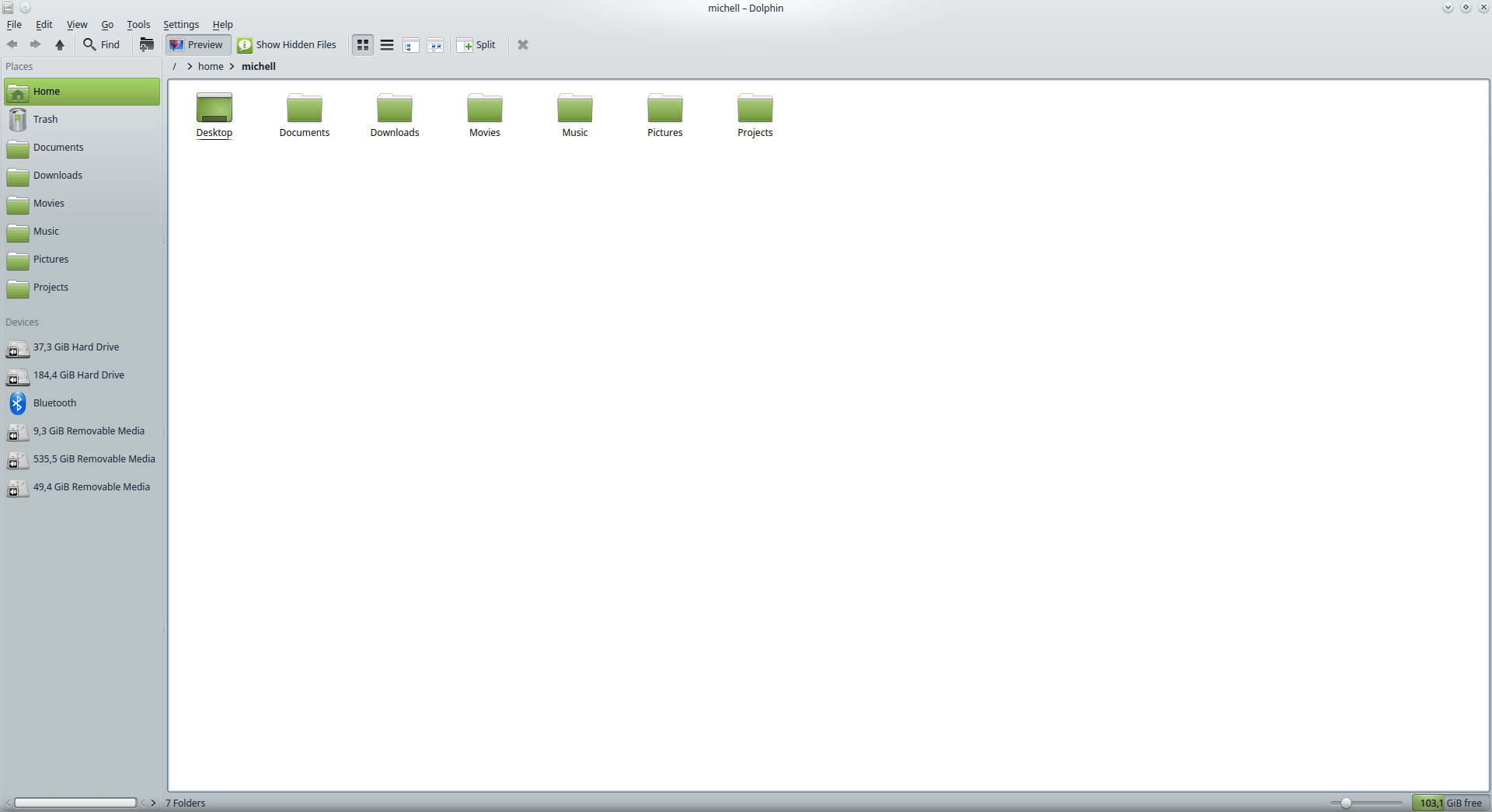Open the Find search tool
Screen dimensions: 1492x812
coord(102,44)
